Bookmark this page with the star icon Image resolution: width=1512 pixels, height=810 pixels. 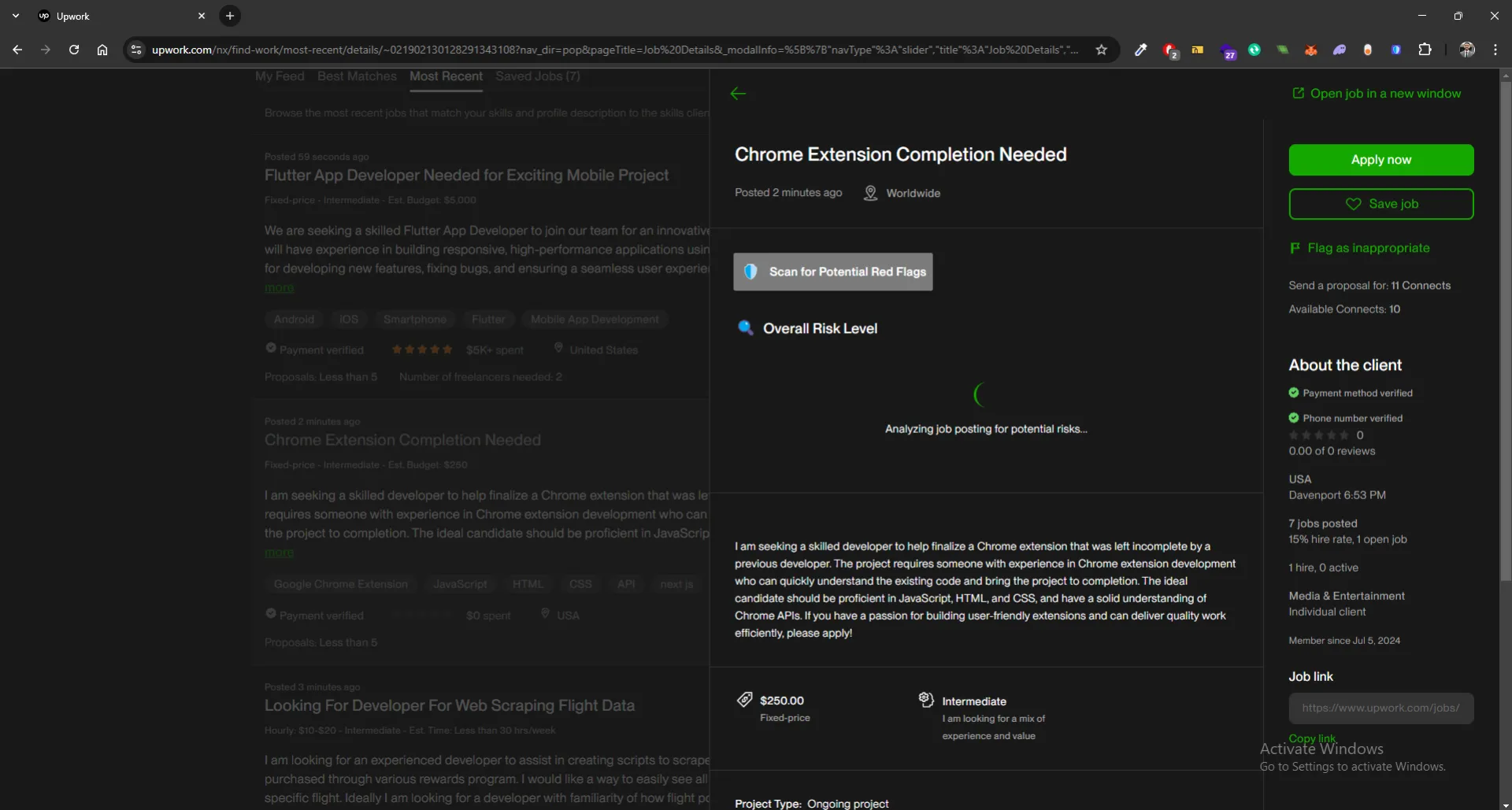[x=1101, y=50]
